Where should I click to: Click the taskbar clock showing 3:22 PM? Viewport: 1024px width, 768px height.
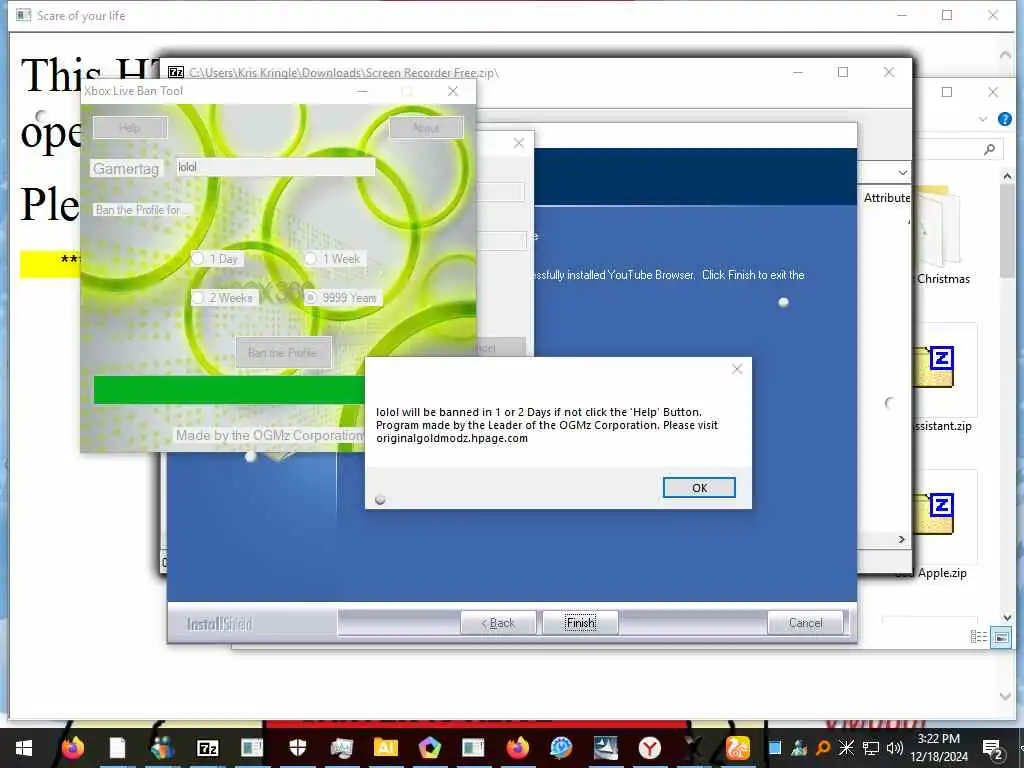[938, 748]
